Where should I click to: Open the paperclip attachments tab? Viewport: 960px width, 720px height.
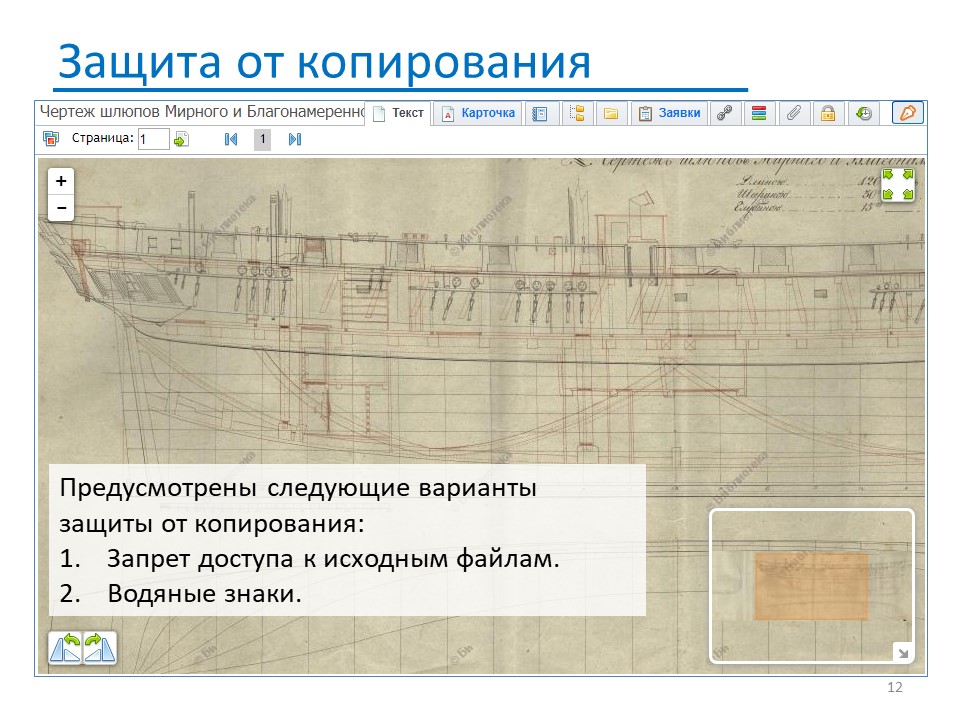coord(794,113)
